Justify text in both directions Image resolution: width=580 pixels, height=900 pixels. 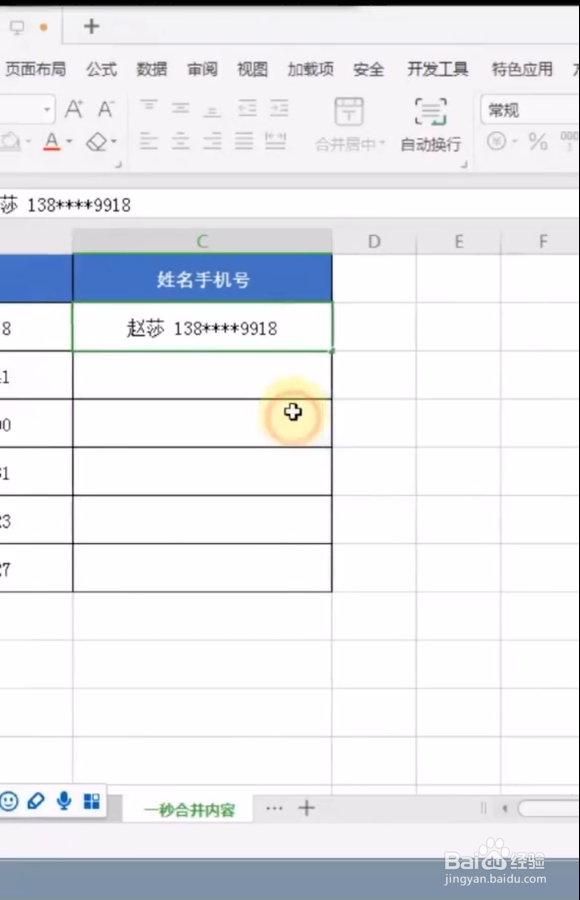tap(243, 141)
